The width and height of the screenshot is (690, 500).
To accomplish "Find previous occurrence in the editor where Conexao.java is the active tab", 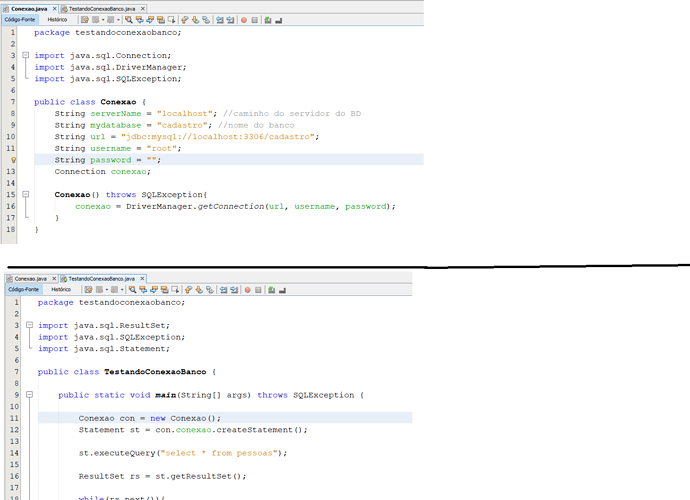I will 139,20.
